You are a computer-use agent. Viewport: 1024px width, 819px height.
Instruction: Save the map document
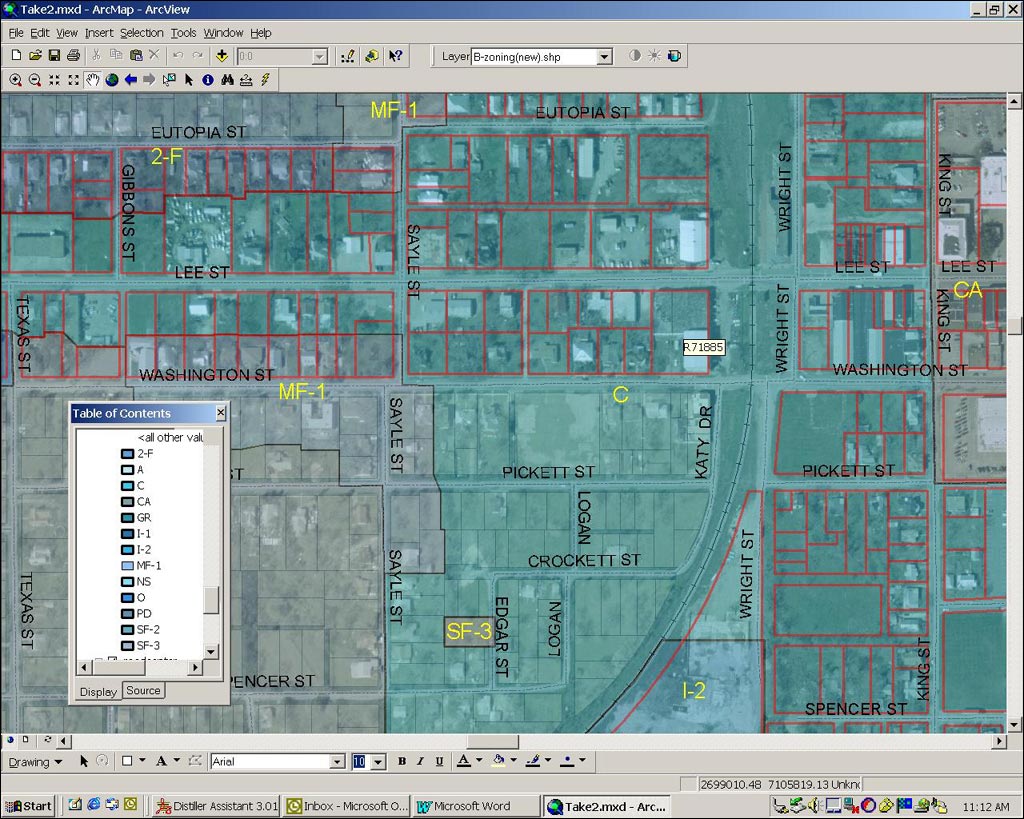coord(54,57)
